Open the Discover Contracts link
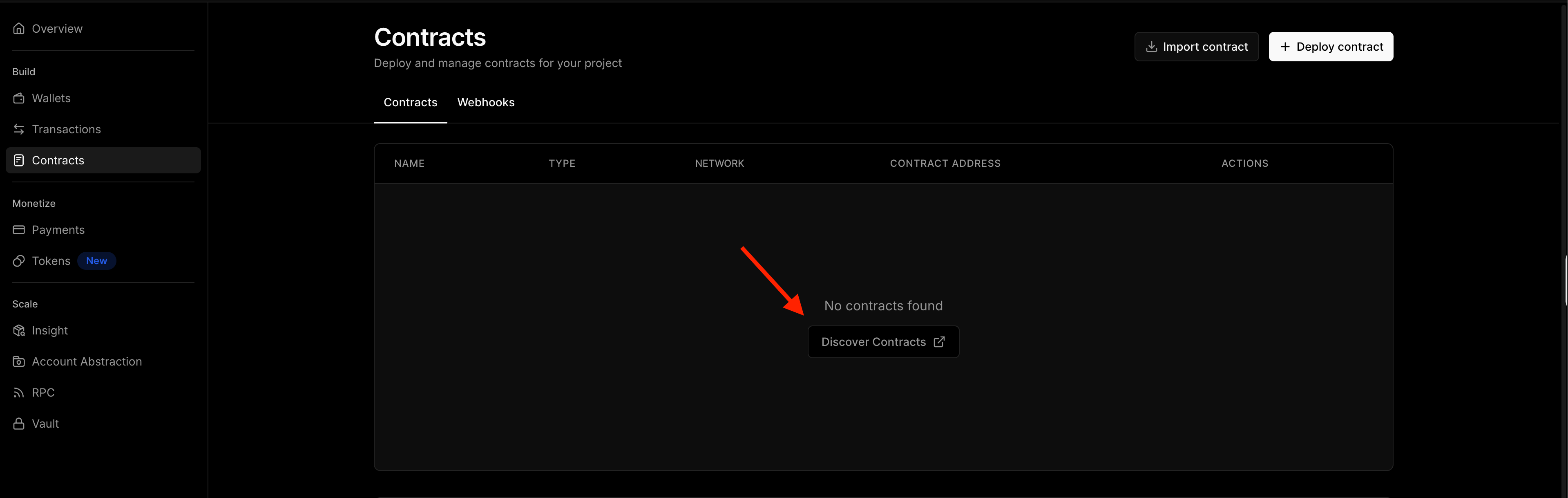This screenshot has height=498, width=1568. 873,342
